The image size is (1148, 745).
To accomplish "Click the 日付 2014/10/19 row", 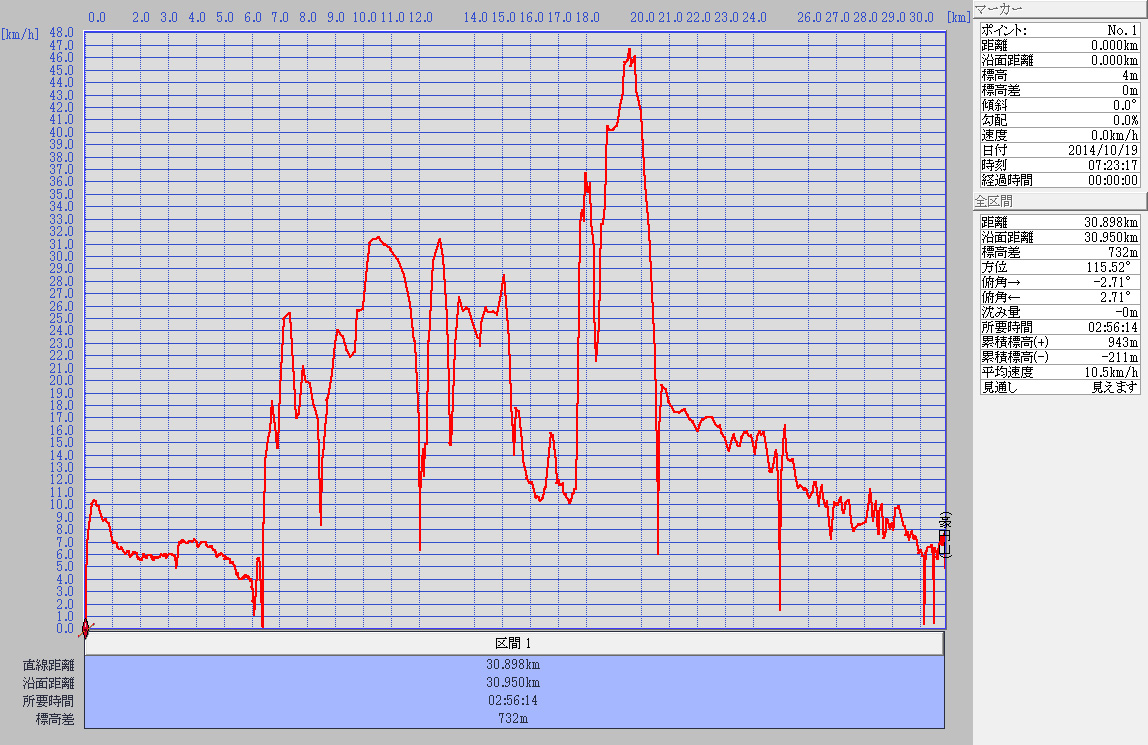I will (1059, 150).
